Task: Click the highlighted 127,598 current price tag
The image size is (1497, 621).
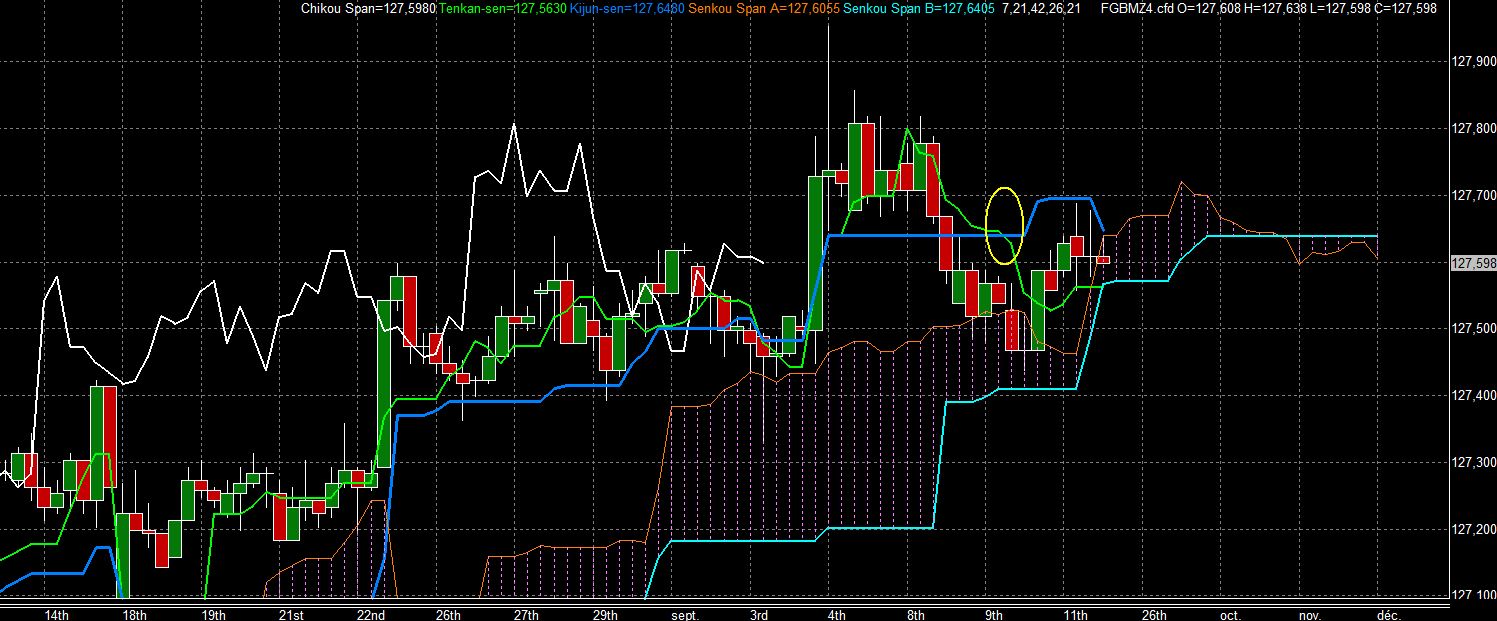Action: pos(1471,263)
